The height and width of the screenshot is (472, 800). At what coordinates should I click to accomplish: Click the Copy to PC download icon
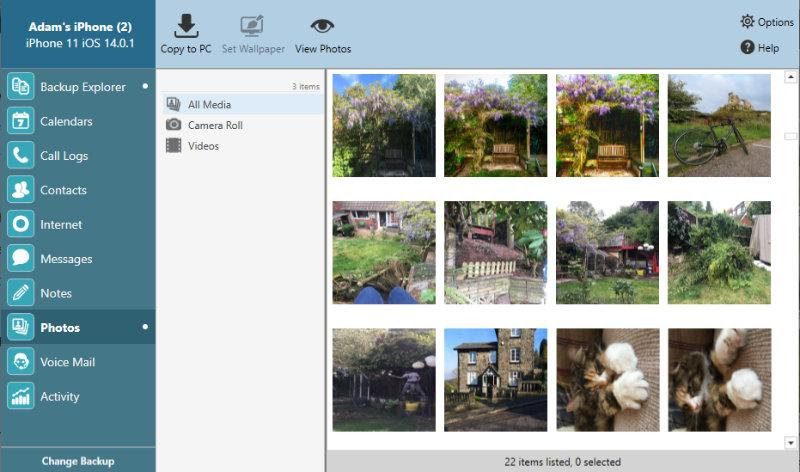185,26
